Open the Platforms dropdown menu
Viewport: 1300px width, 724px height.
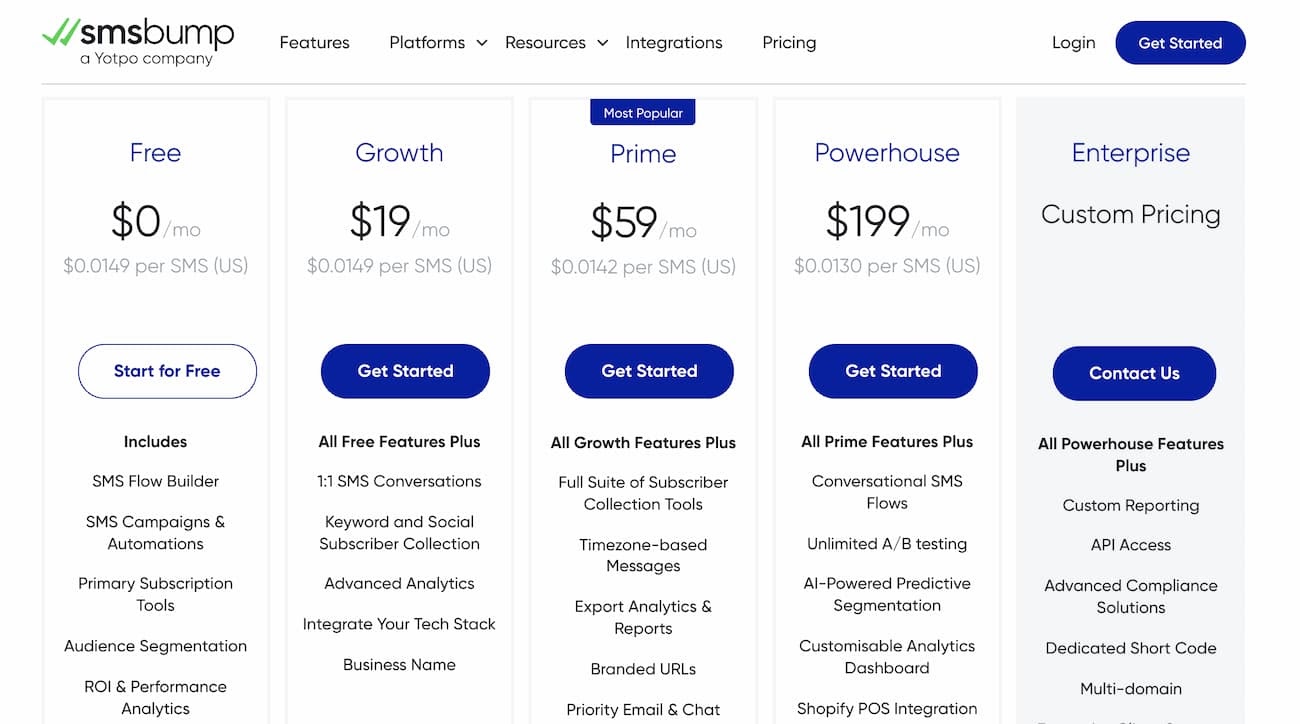coord(427,42)
